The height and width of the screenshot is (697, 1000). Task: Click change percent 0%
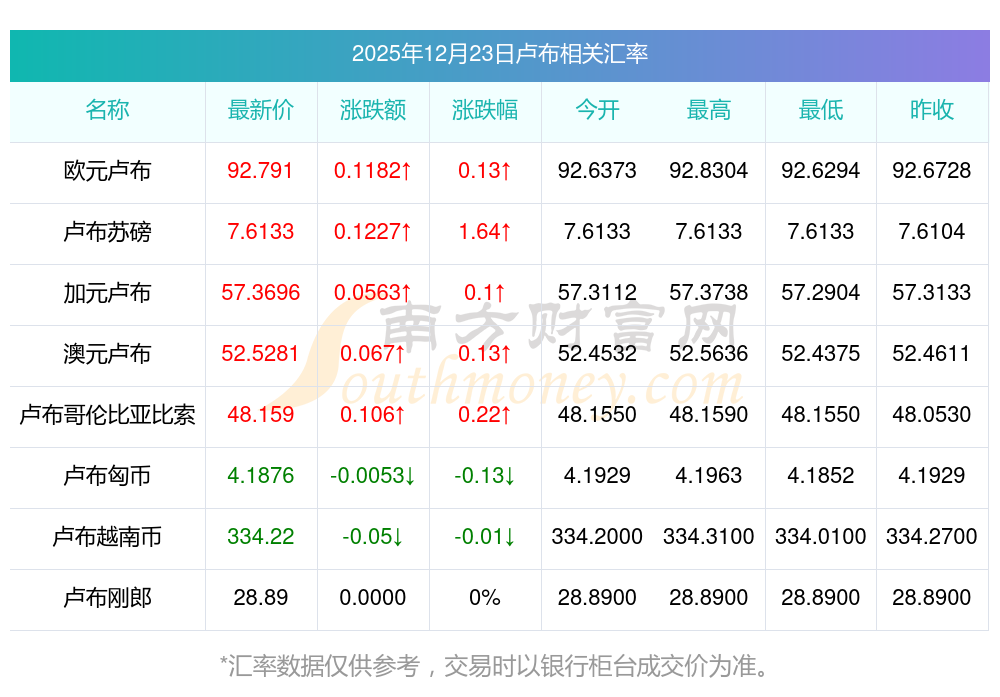click(x=485, y=598)
